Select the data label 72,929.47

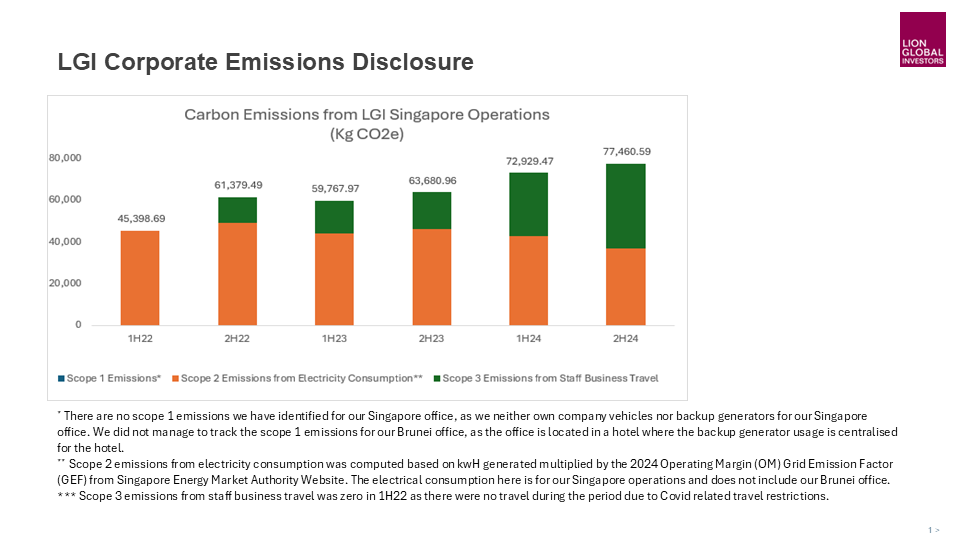(530, 161)
